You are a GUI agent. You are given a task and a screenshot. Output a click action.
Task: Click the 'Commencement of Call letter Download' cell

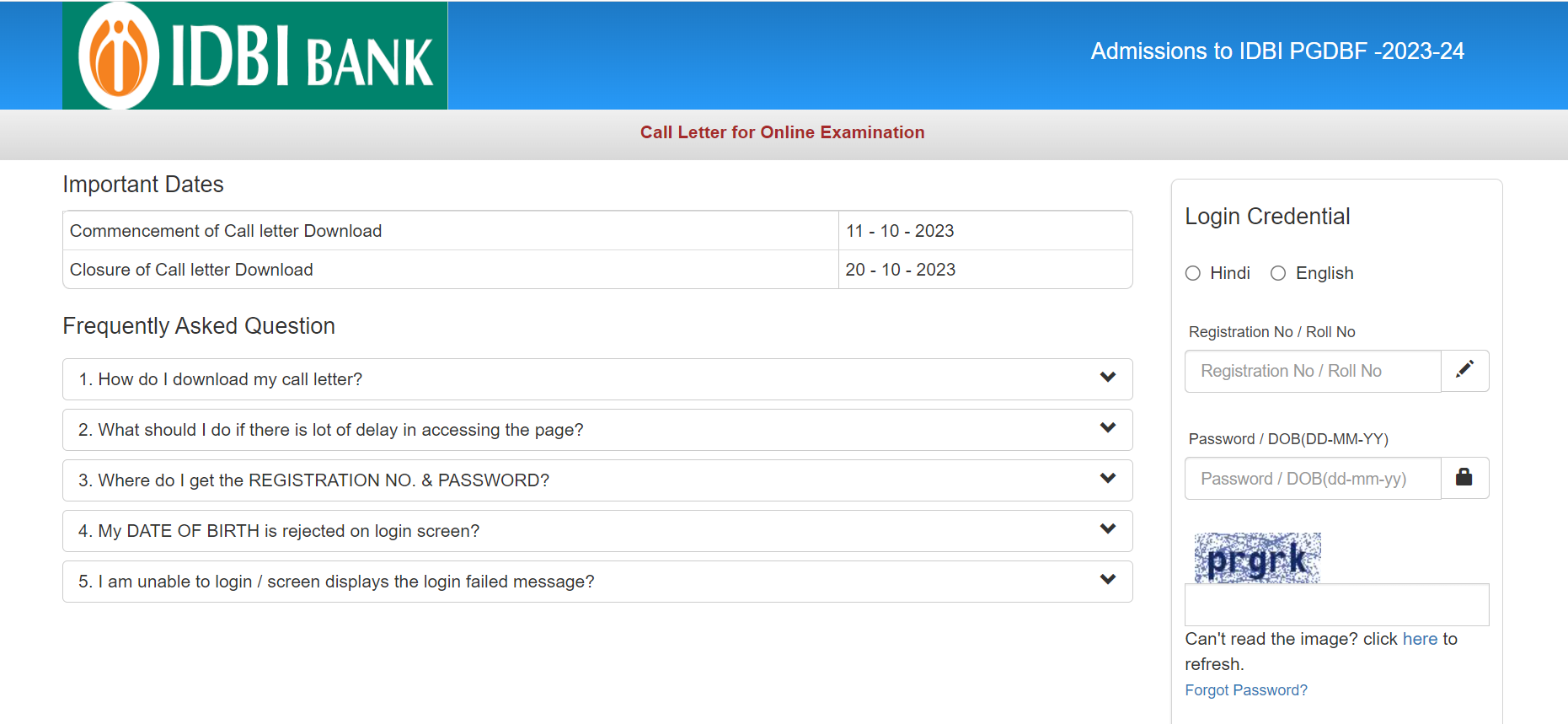[x=451, y=231]
